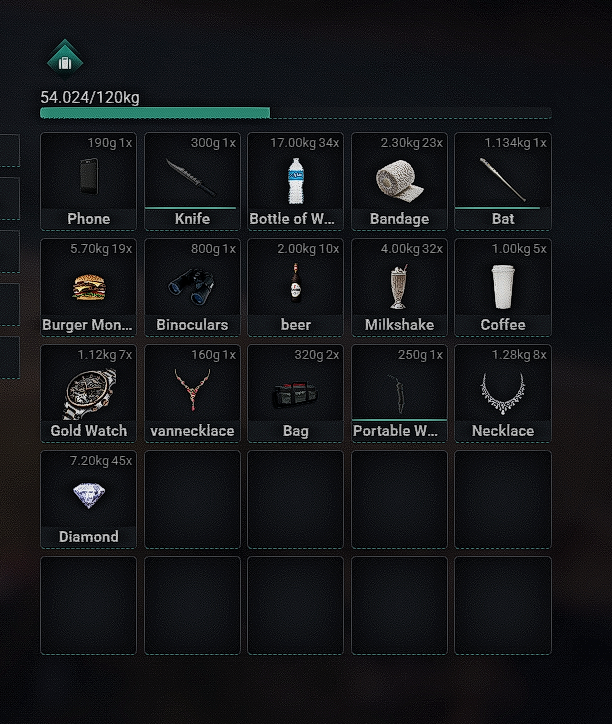Image resolution: width=612 pixels, height=724 pixels.
Task: Select the empty slot next to Diamond
Action: (x=192, y=500)
